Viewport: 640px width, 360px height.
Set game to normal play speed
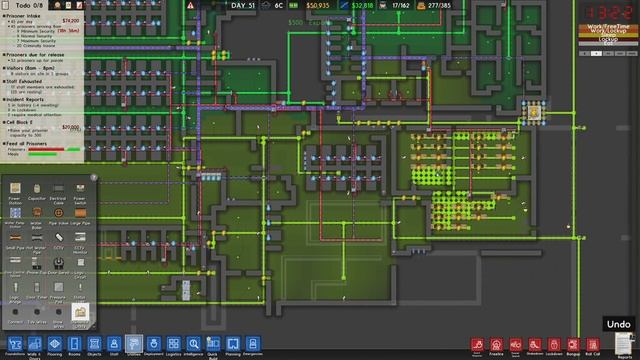(x=596, y=53)
